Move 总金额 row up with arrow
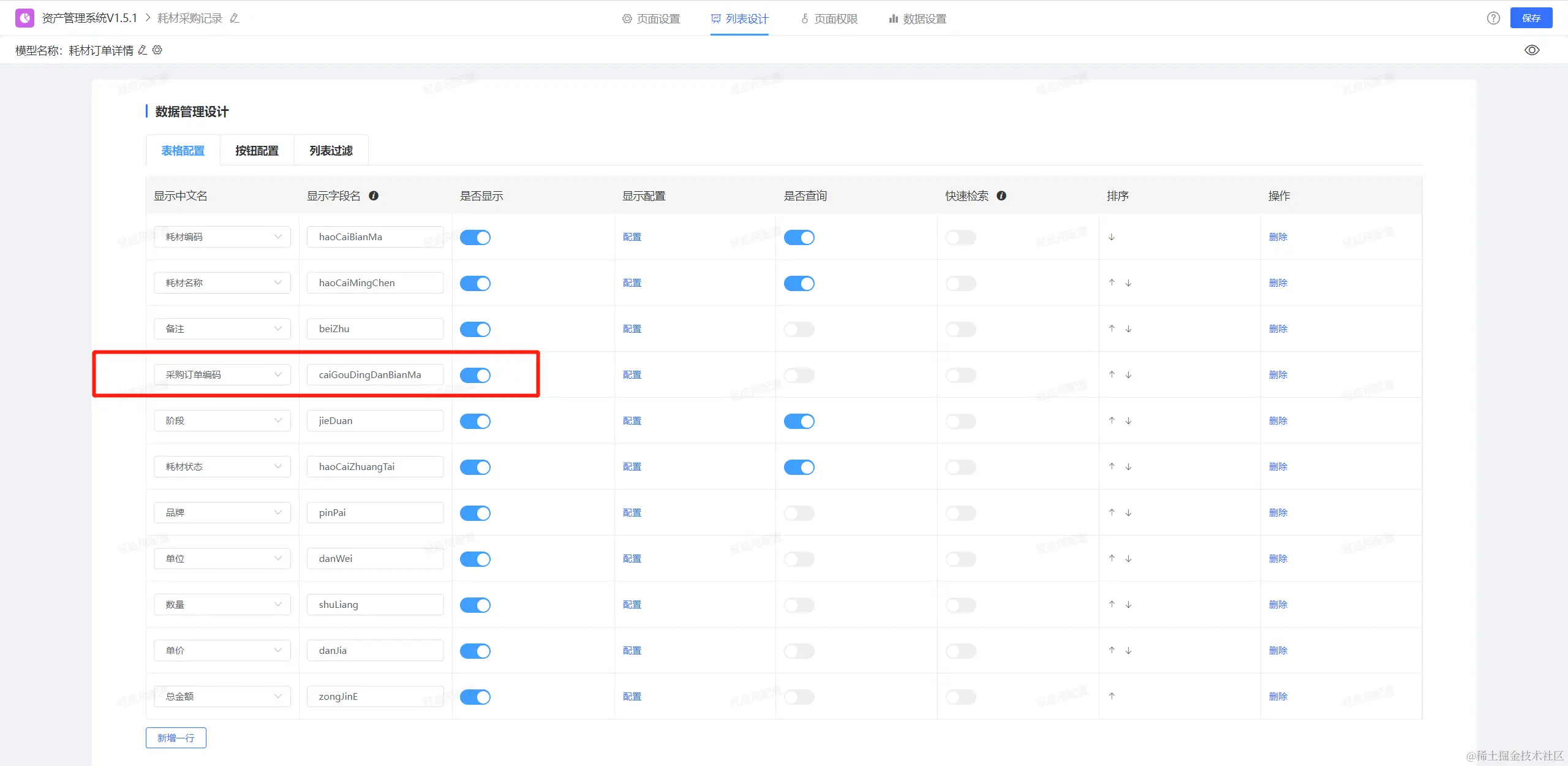The height and width of the screenshot is (766, 1568). [x=1112, y=696]
